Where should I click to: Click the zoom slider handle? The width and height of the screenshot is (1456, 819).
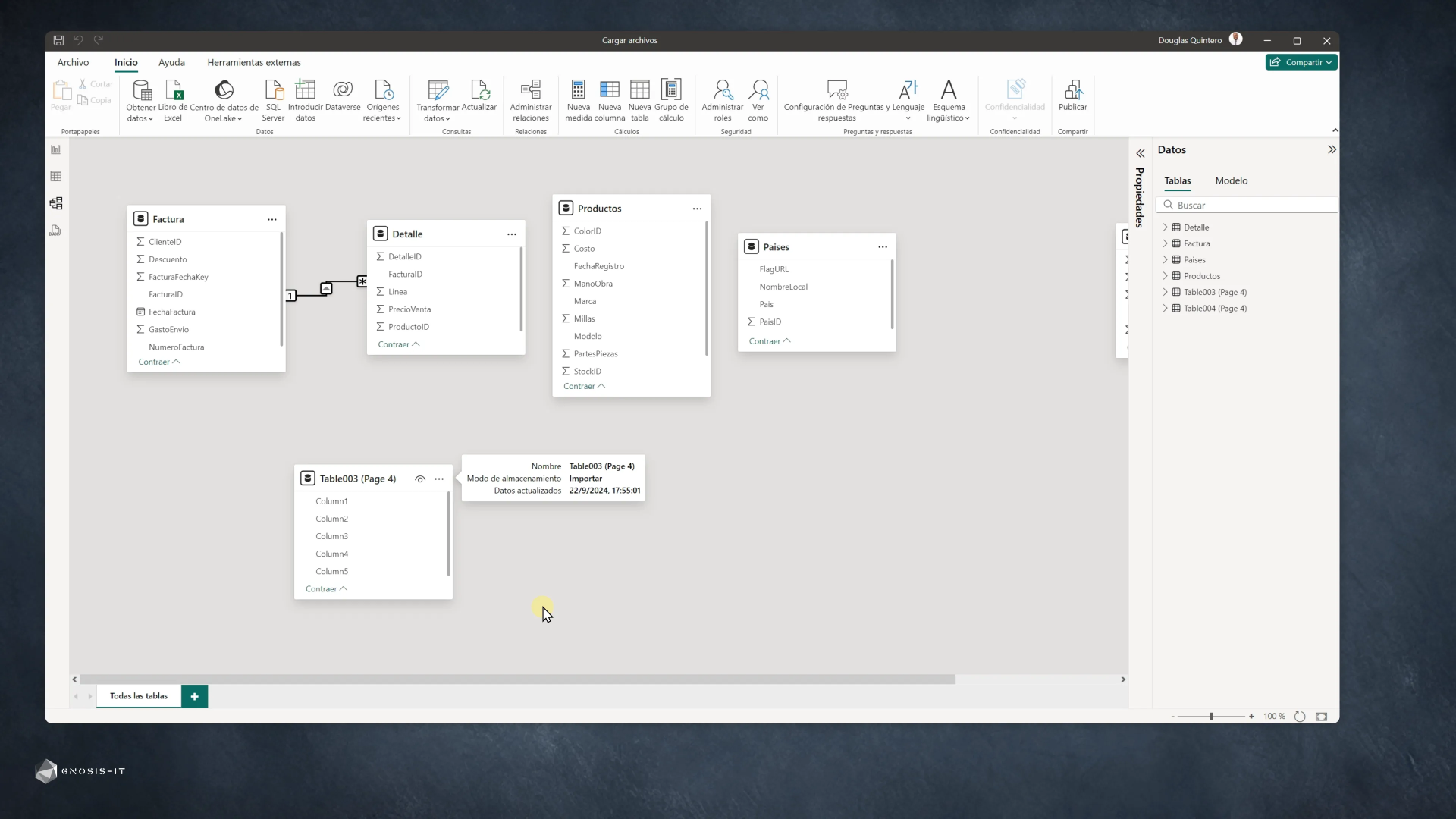pyautogui.click(x=1211, y=717)
